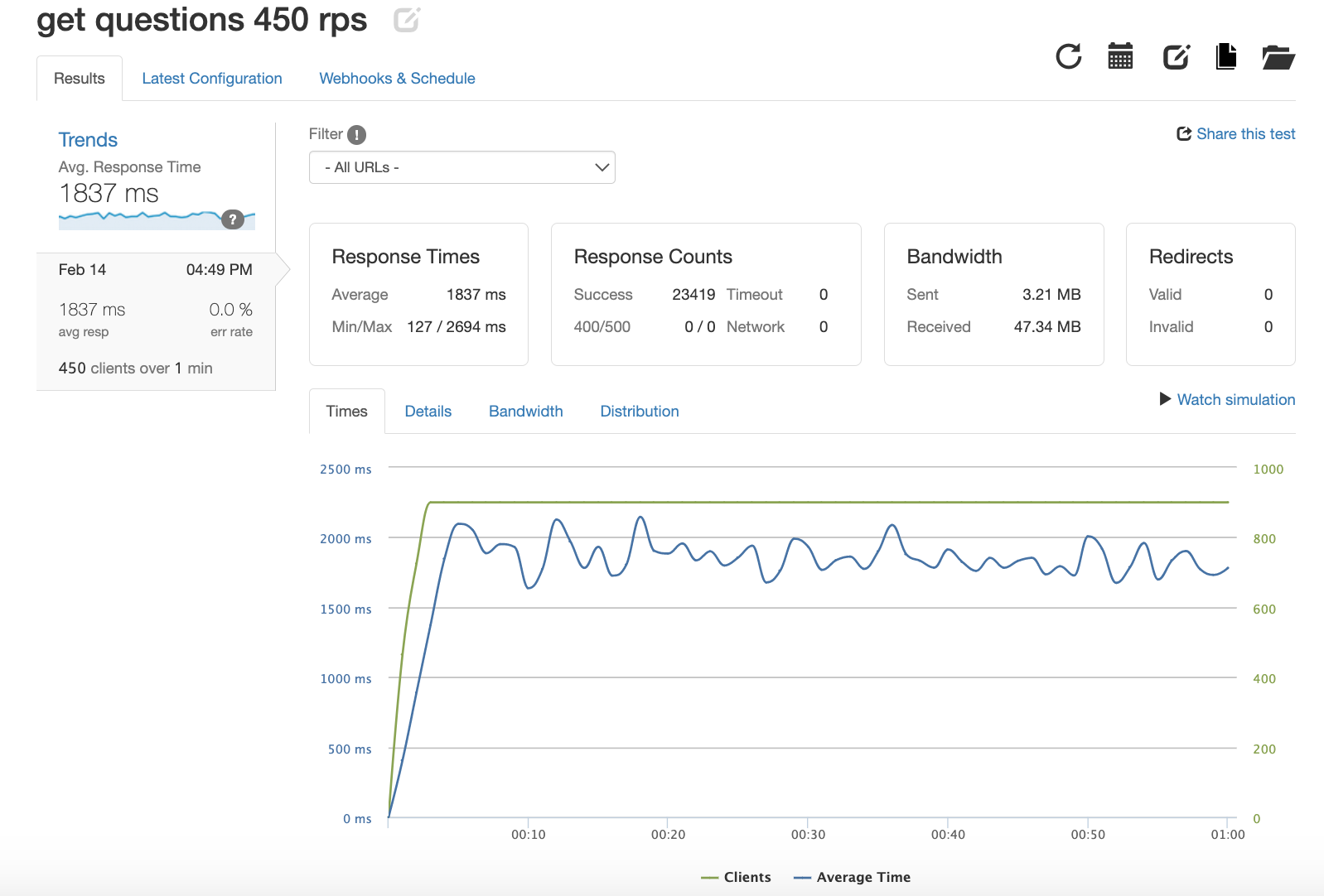Click the question mark on trends sparkline

[x=233, y=219]
